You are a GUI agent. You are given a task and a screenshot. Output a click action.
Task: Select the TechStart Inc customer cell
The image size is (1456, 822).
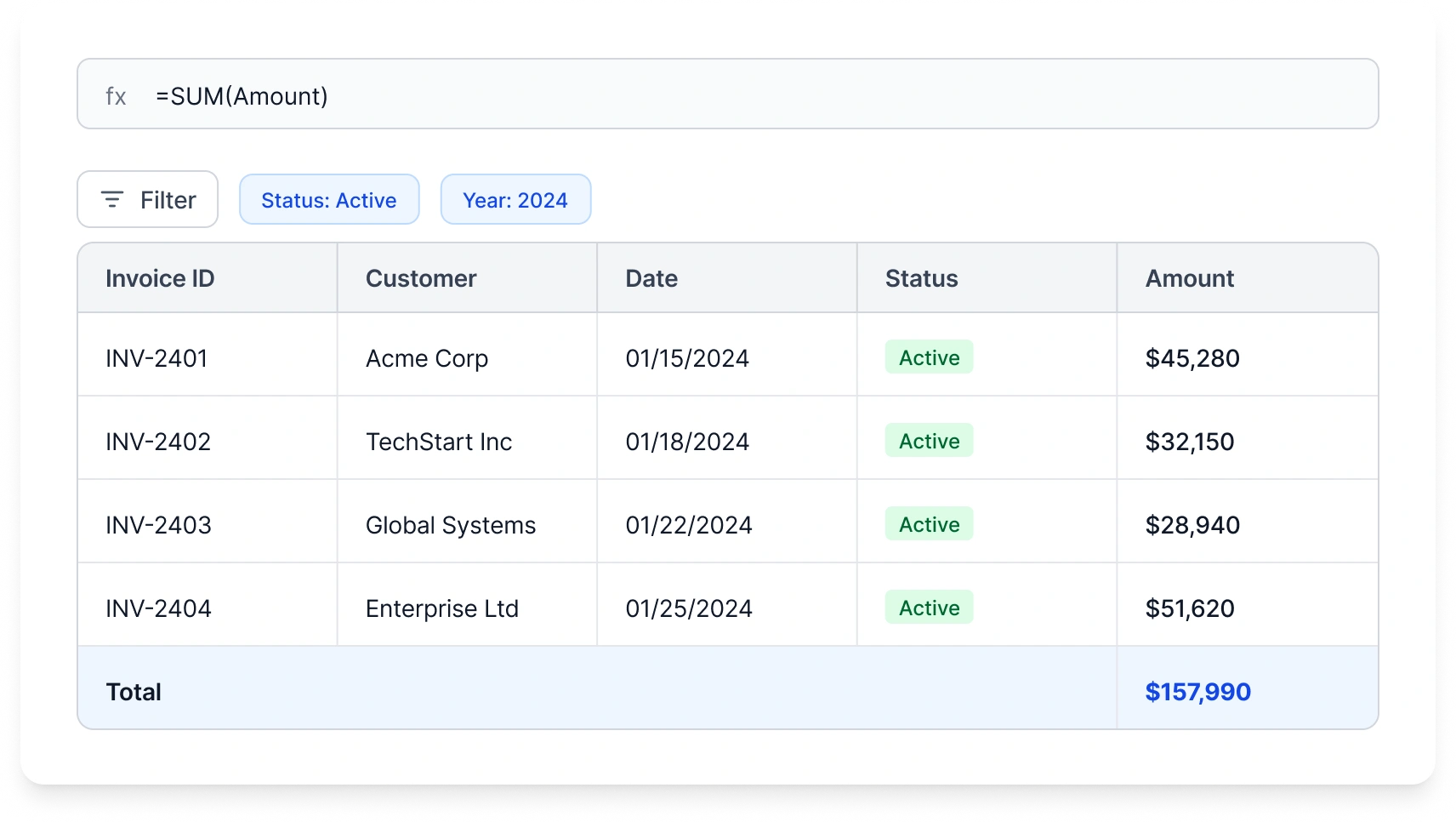(x=468, y=438)
